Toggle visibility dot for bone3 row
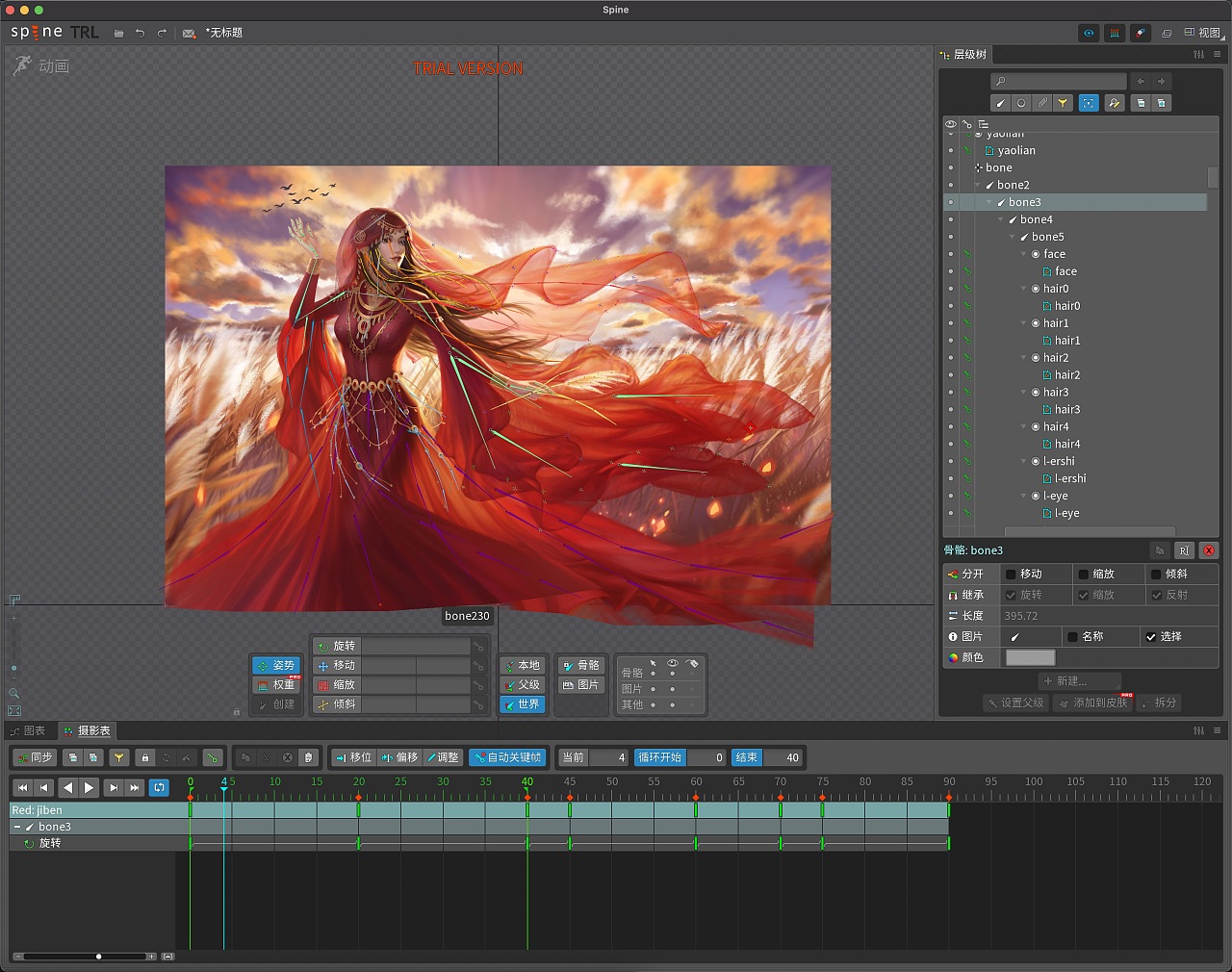 pos(951,202)
